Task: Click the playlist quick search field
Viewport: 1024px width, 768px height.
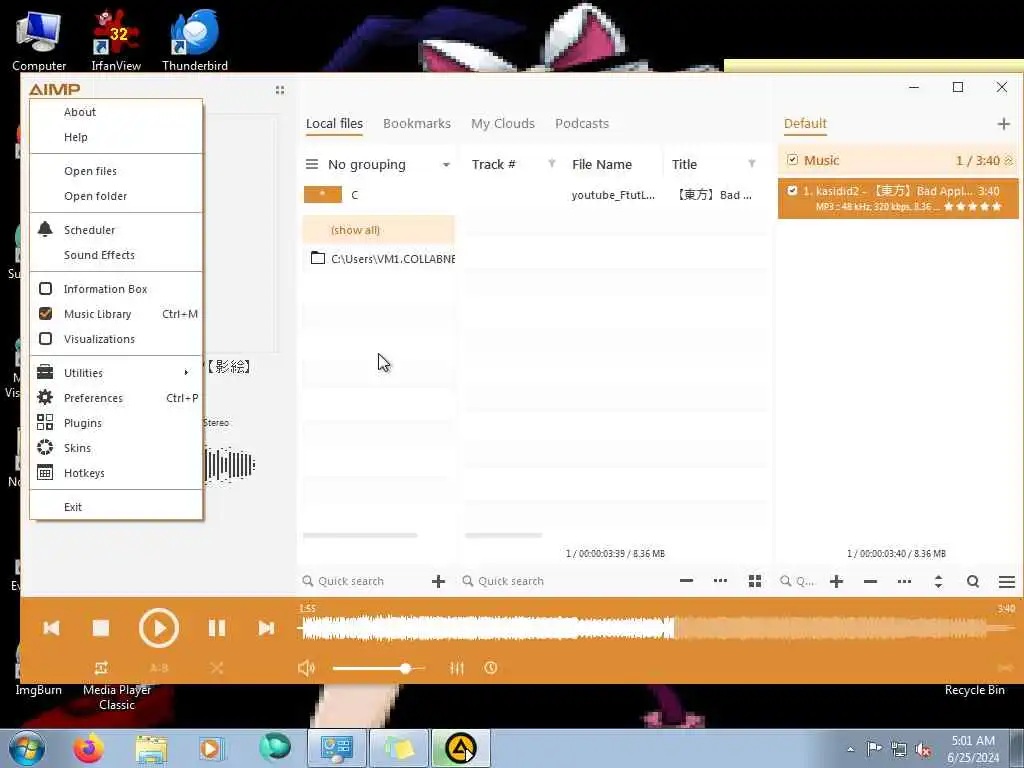Action: [797, 581]
